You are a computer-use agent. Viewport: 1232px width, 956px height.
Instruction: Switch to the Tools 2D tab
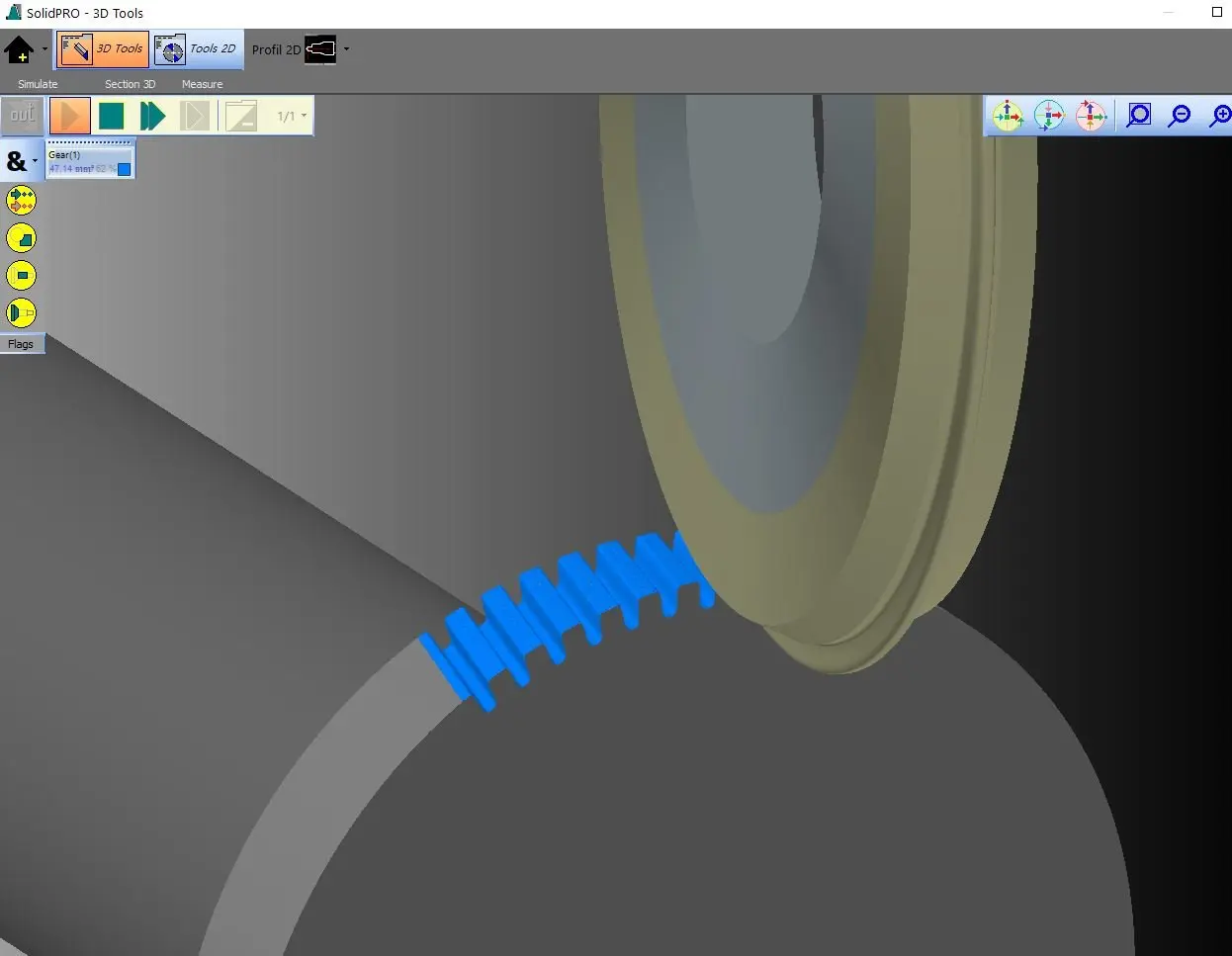pos(197,48)
